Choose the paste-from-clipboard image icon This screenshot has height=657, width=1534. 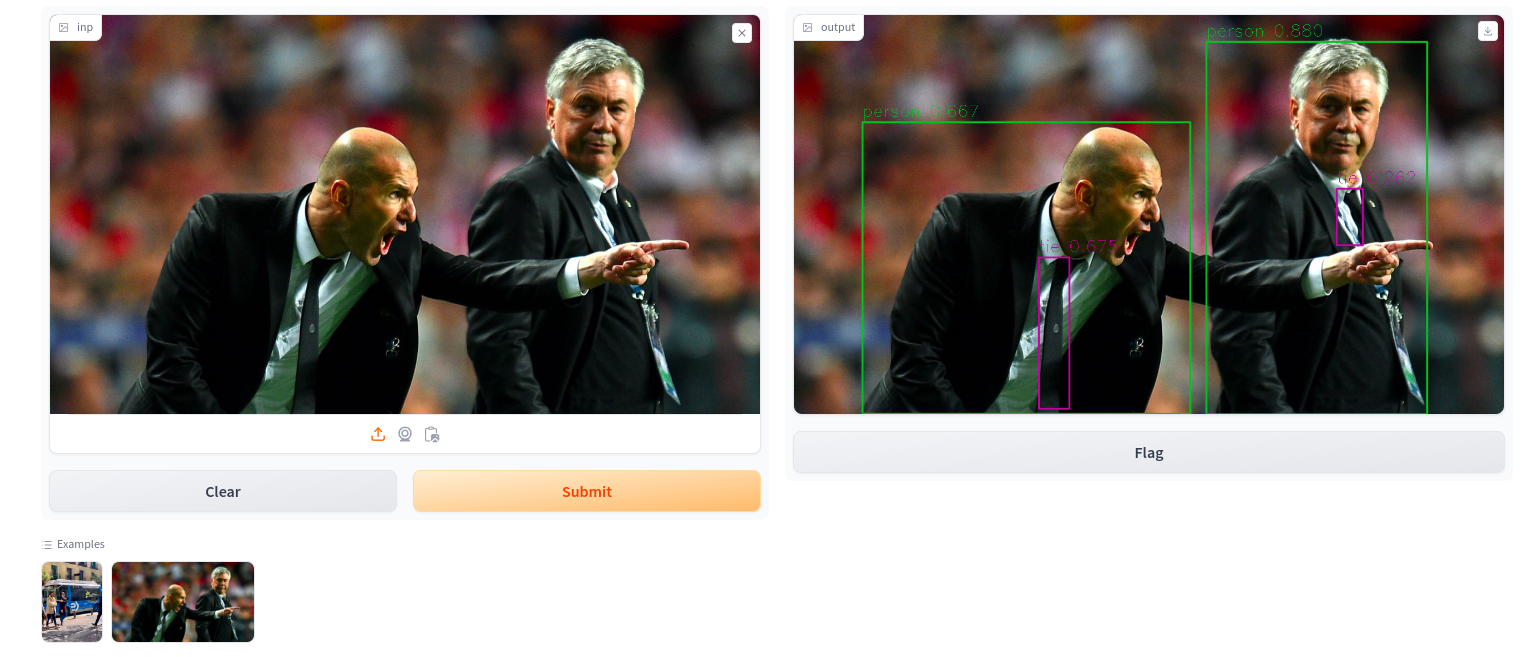pos(432,434)
